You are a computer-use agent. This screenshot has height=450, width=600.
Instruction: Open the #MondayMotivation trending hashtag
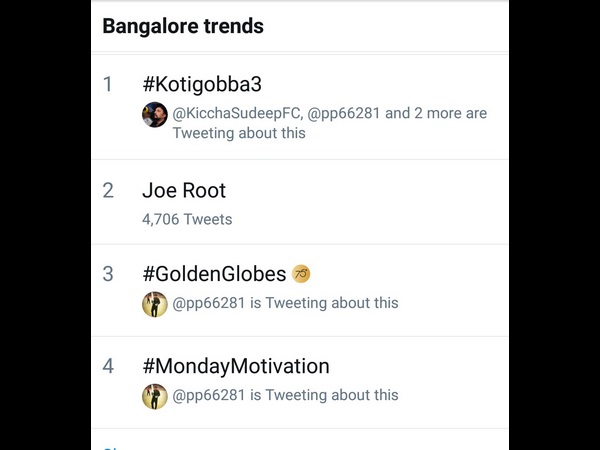[235, 366]
